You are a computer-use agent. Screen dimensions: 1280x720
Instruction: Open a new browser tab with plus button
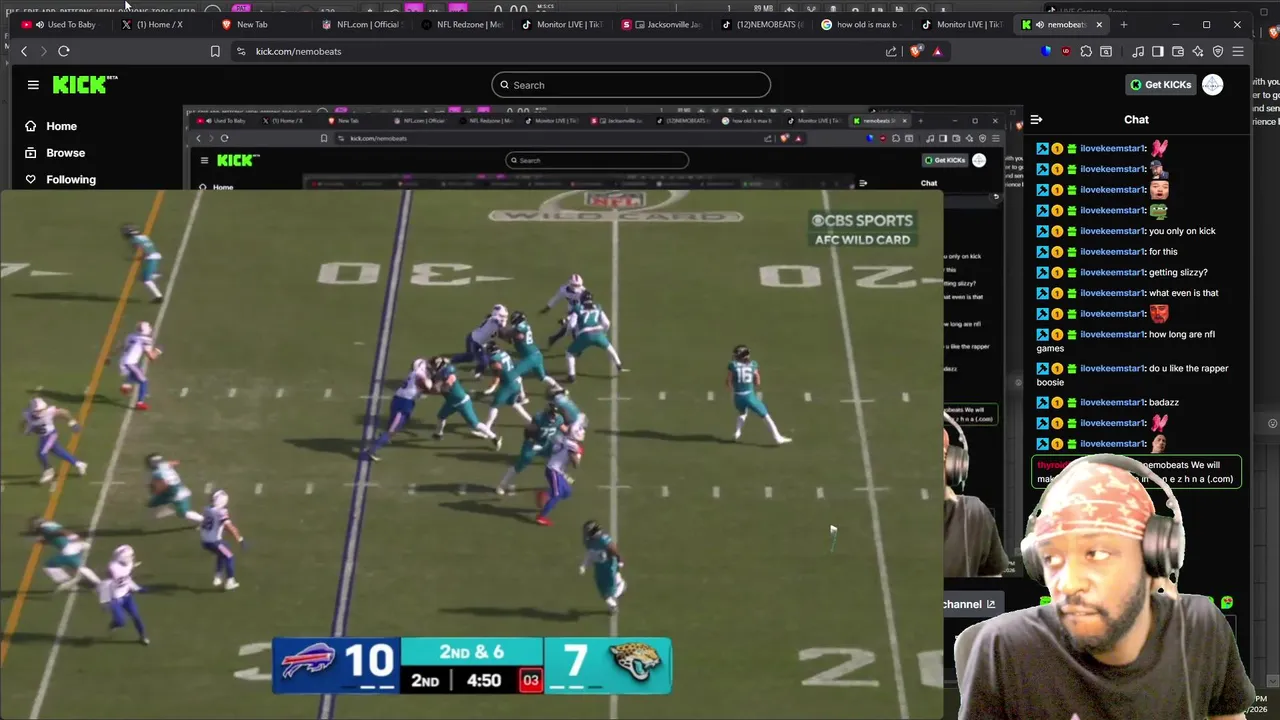(1124, 24)
